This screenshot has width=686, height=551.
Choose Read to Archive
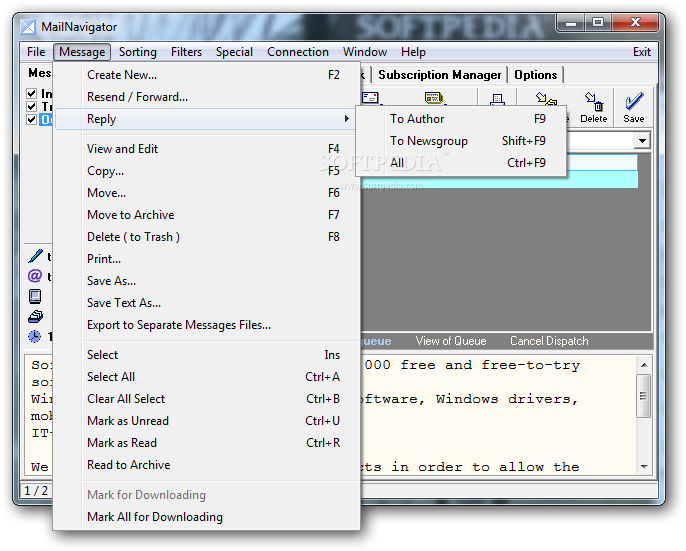206,465
